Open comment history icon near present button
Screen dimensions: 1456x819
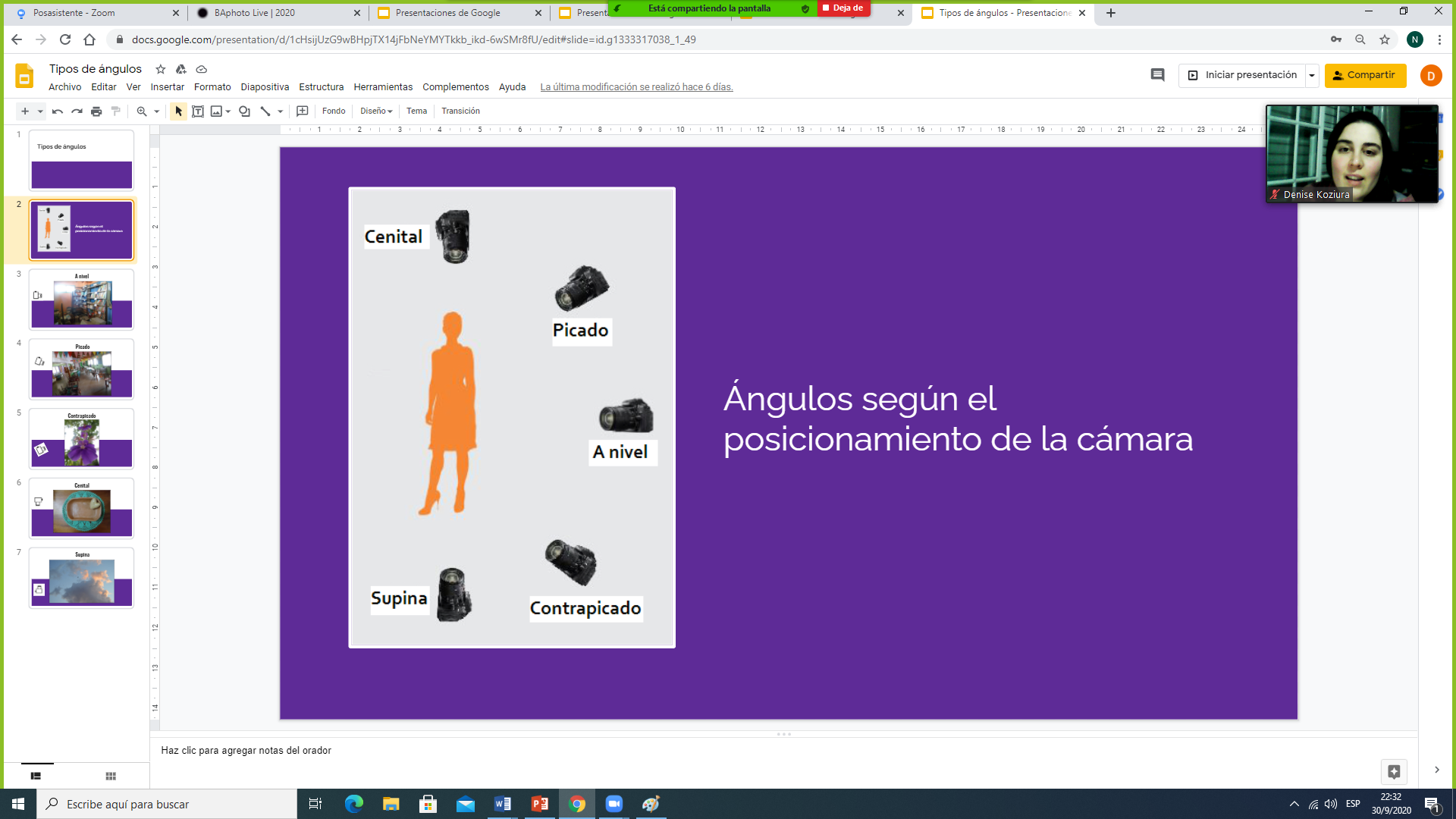pyautogui.click(x=1157, y=75)
